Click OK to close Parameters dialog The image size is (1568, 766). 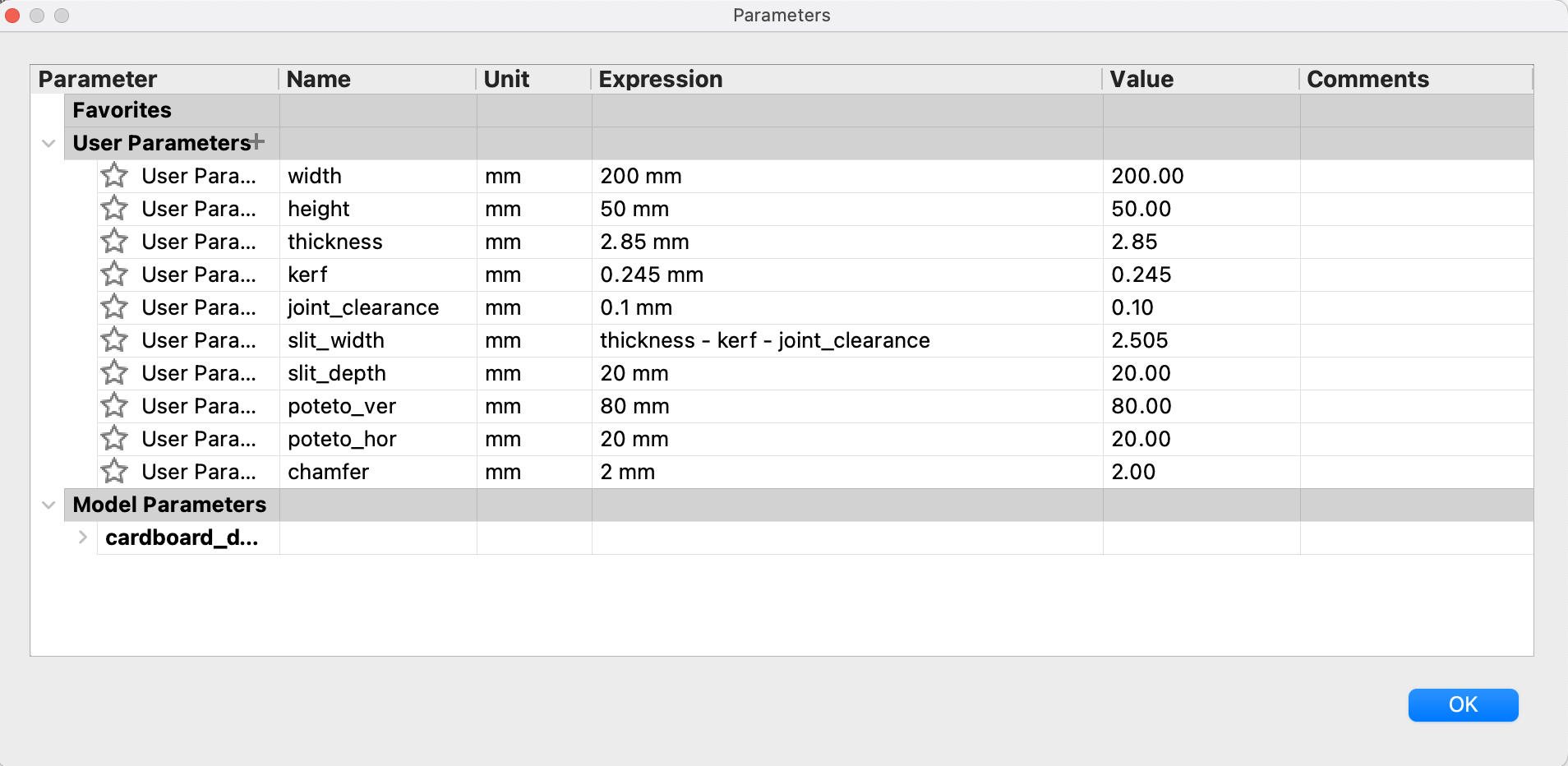click(x=1463, y=704)
